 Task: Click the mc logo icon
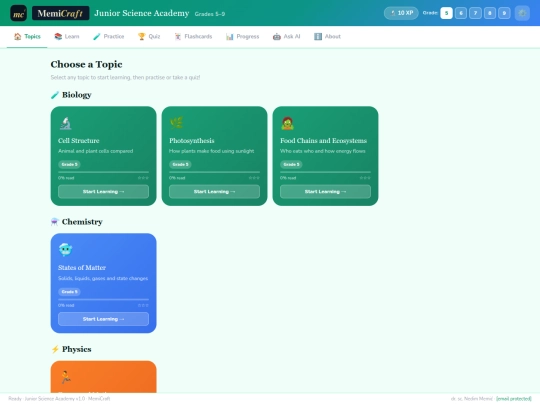click(x=19, y=13)
